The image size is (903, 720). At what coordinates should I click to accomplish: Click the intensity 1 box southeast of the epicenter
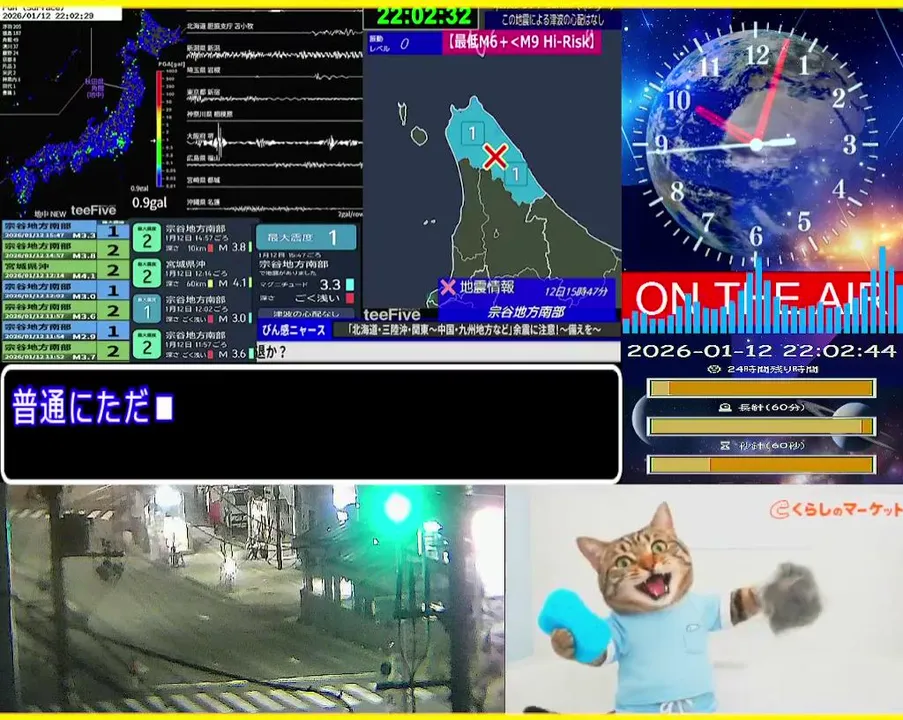pos(516,173)
